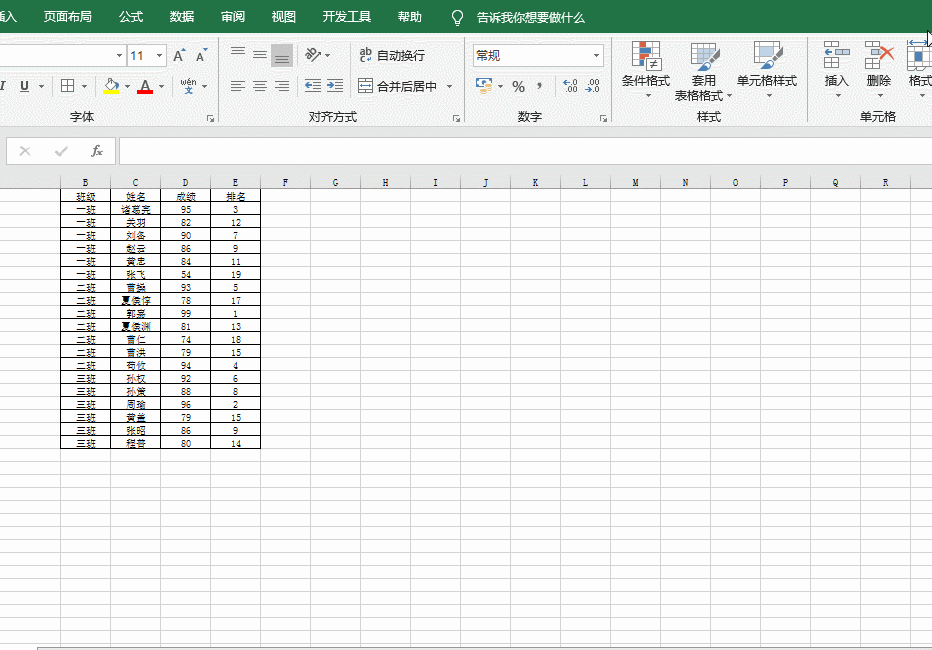Align cell text to the left

[x=238, y=86]
